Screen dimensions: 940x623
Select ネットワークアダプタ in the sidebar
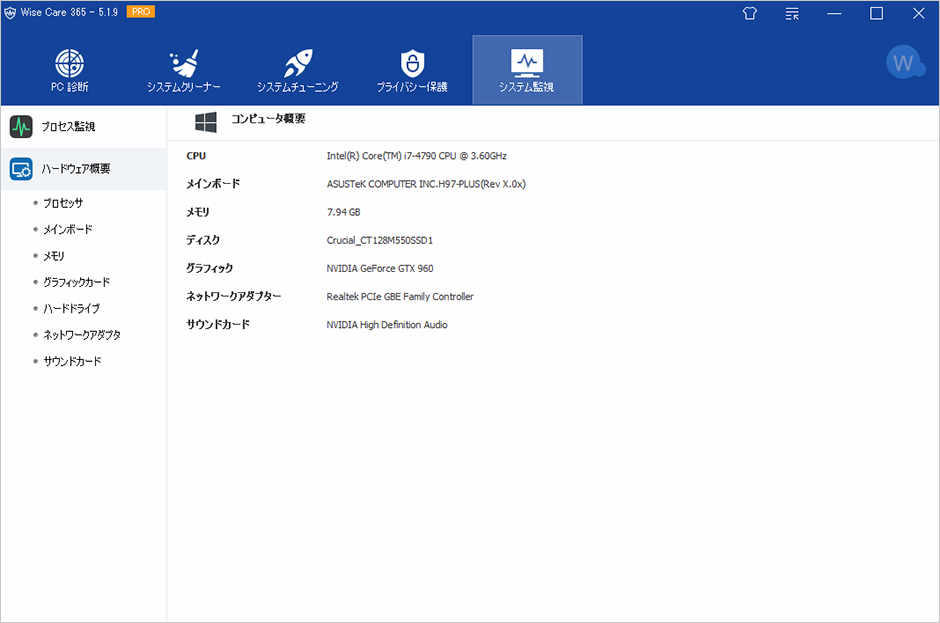tap(82, 335)
